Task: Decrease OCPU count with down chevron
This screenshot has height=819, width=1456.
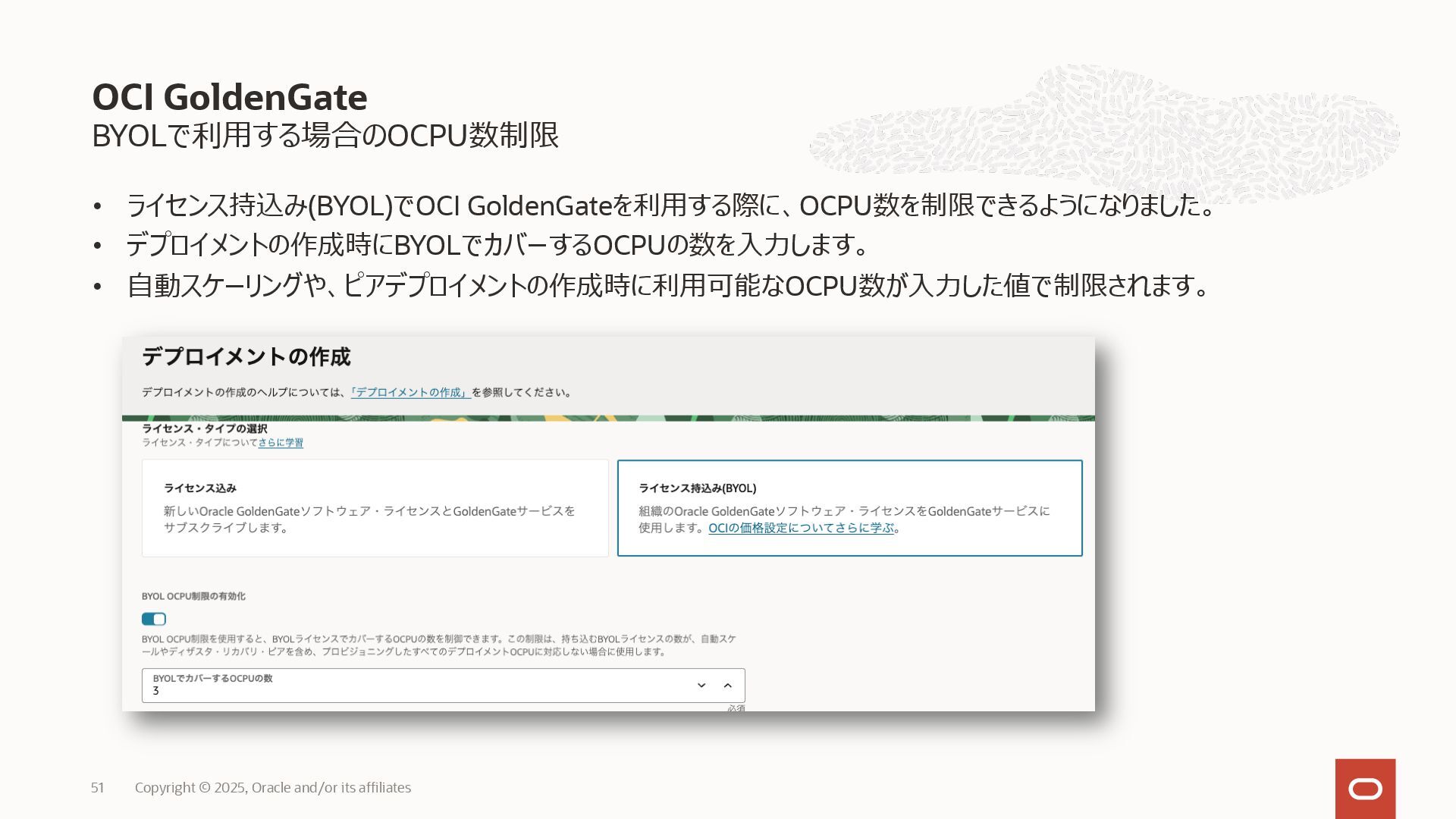Action: (x=701, y=686)
